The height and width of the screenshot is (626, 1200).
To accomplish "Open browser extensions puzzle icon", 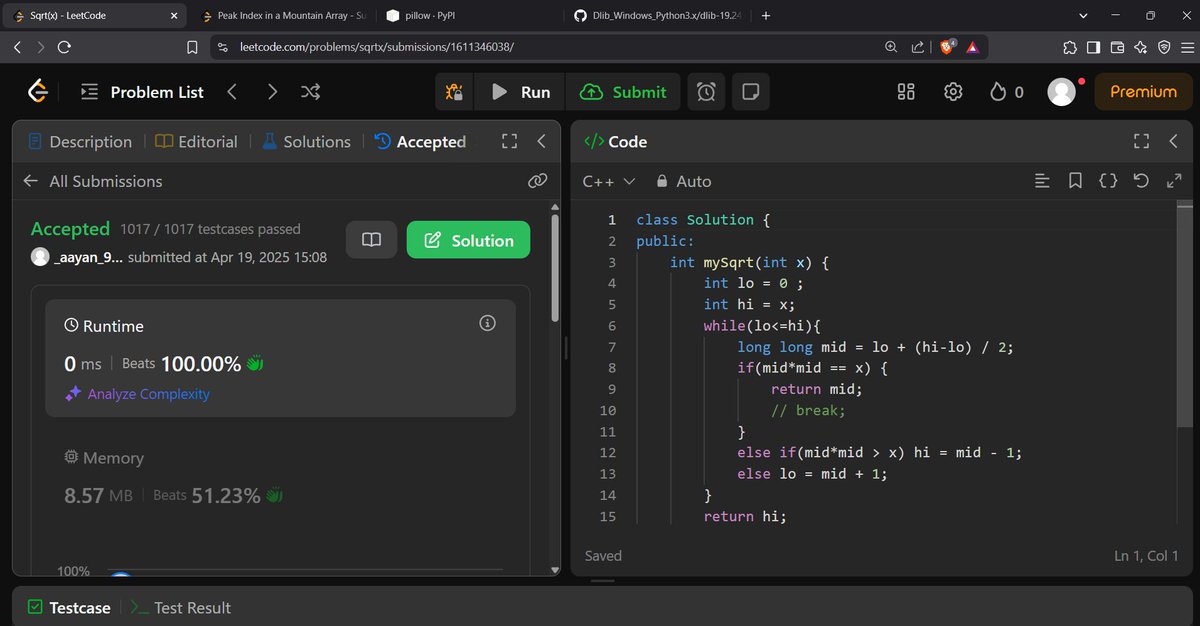I will (x=1070, y=47).
